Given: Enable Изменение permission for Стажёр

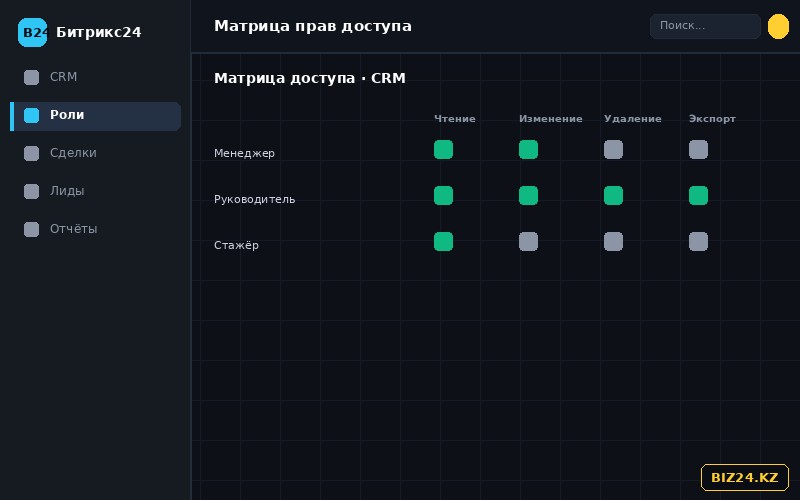Looking at the screenshot, I should (528, 241).
